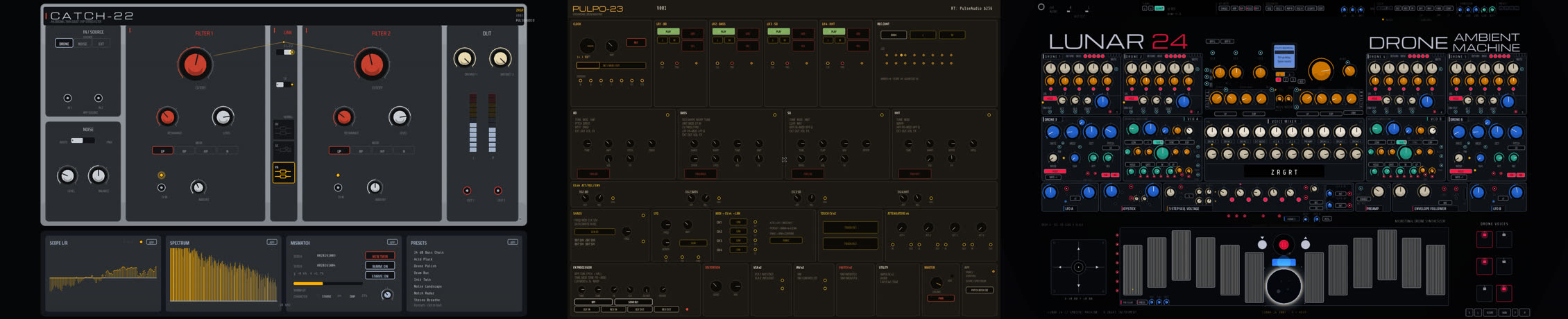
Task: Click the green PLAY button for LN3 SD
Action: pyautogui.click(x=778, y=32)
